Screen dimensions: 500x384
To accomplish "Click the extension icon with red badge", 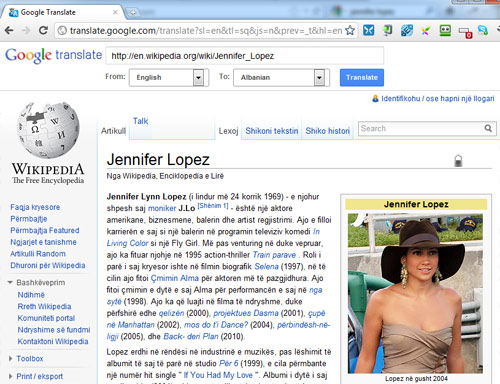I will click(x=465, y=32).
